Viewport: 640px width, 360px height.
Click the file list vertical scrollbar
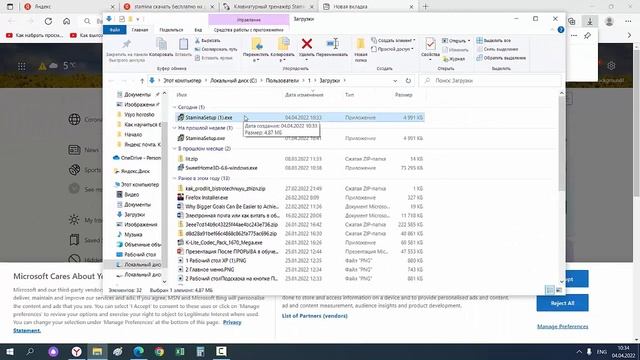pos(562,143)
